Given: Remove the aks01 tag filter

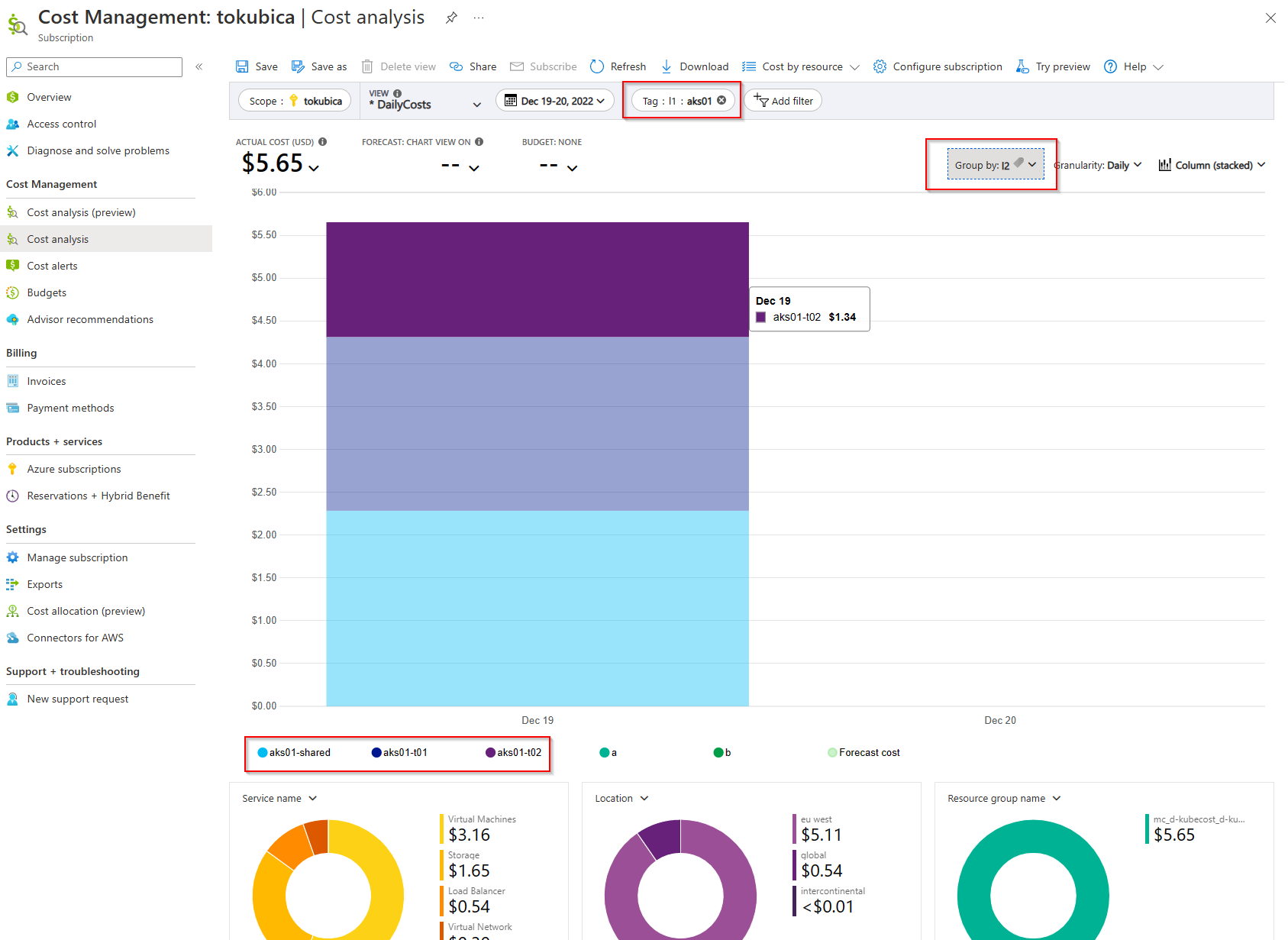Looking at the screenshot, I should (721, 100).
